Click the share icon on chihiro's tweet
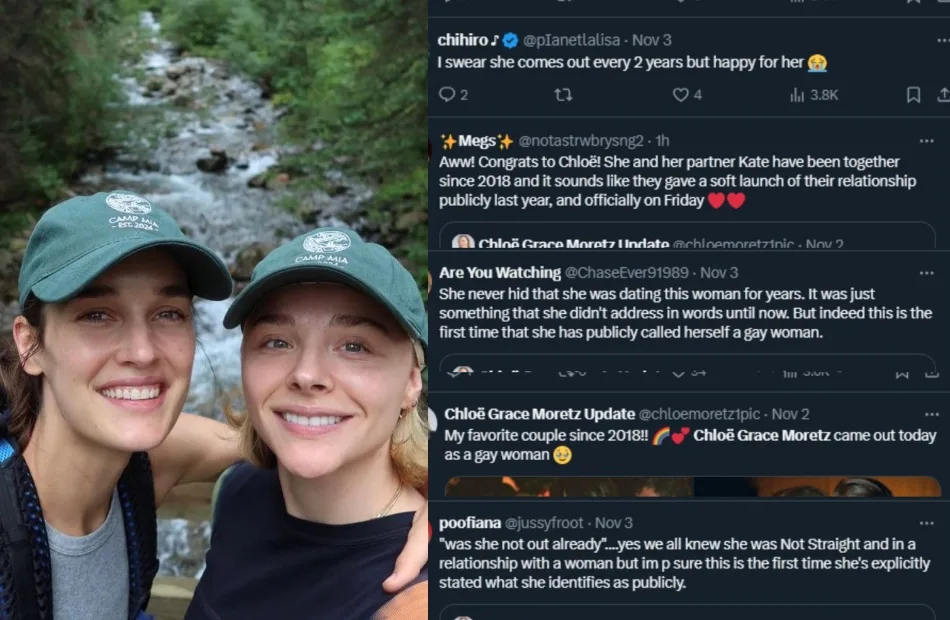The width and height of the screenshot is (950, 620). coord(942,95)
